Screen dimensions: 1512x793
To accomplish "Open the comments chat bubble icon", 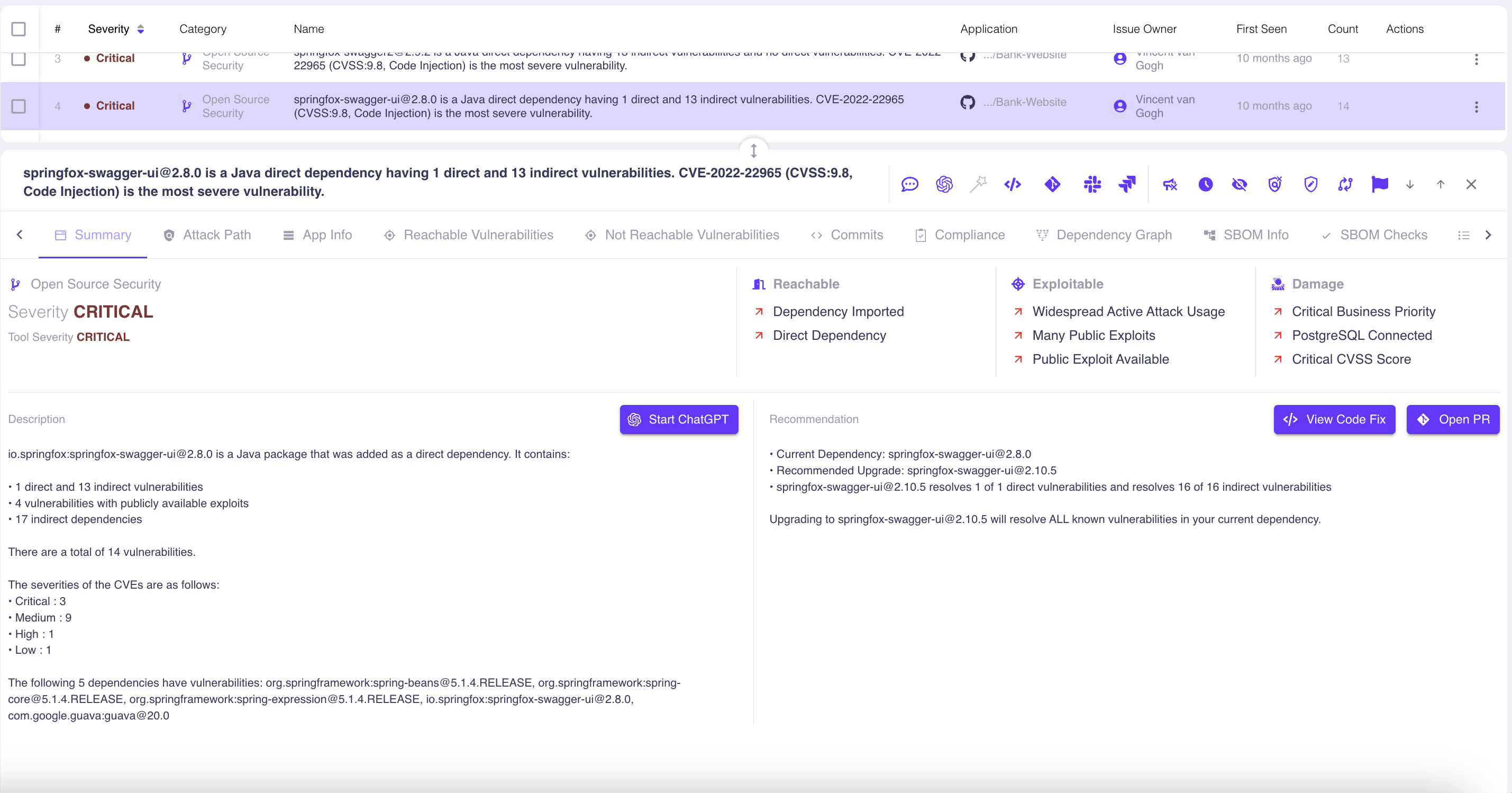I will 909,184.
